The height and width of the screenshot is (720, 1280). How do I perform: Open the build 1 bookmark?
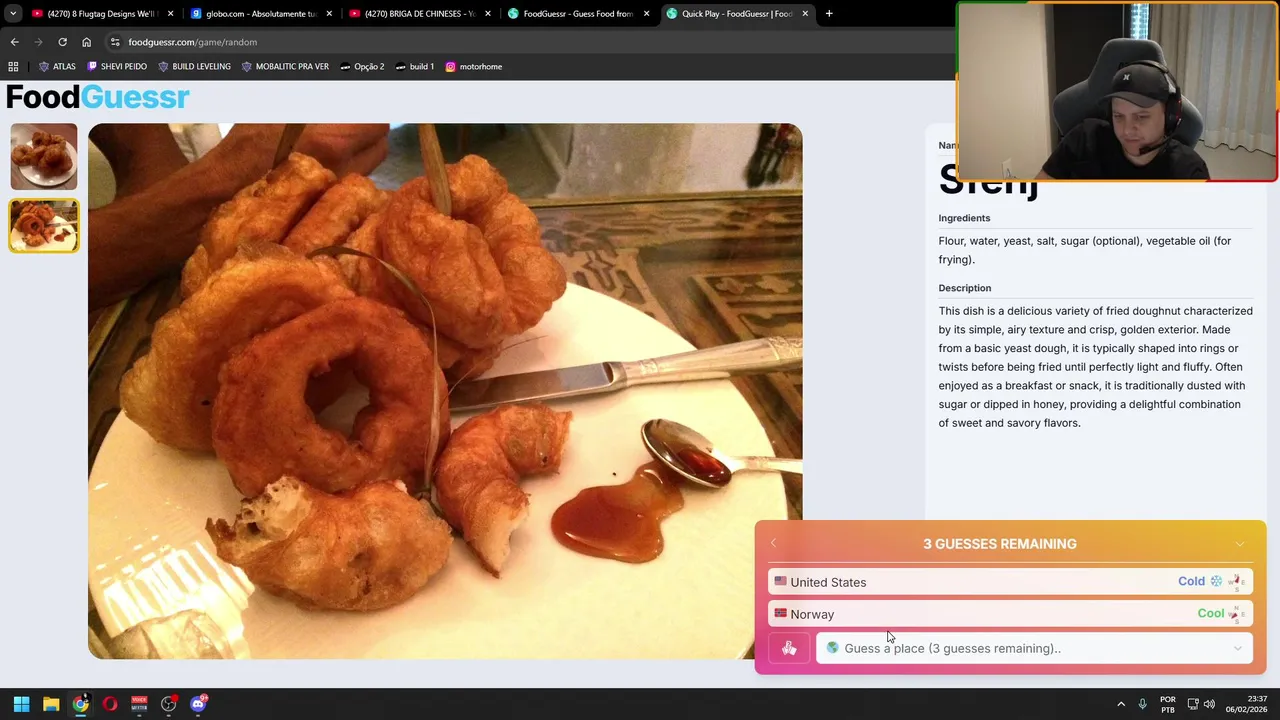[x=414, y=66]
